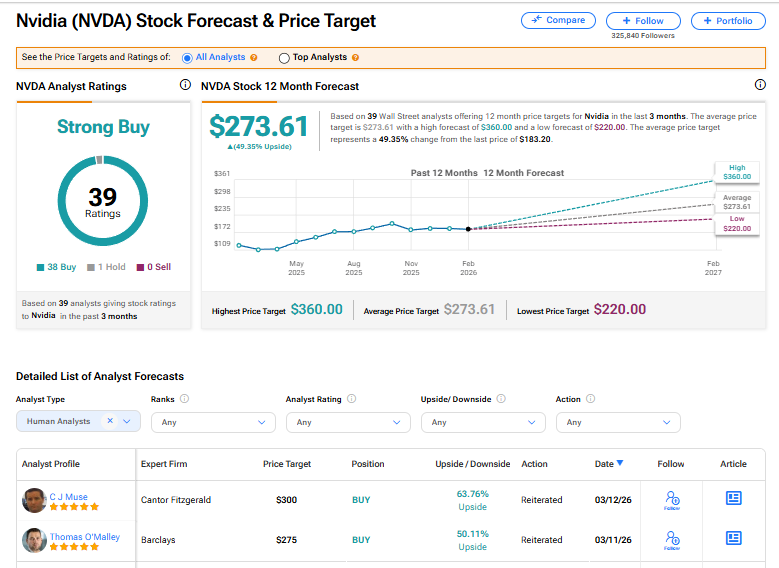Click info icon next to Upside/Downside filter
Image resolution: width=779 pixels, height=568 pixels.
(x=500, y=399)
